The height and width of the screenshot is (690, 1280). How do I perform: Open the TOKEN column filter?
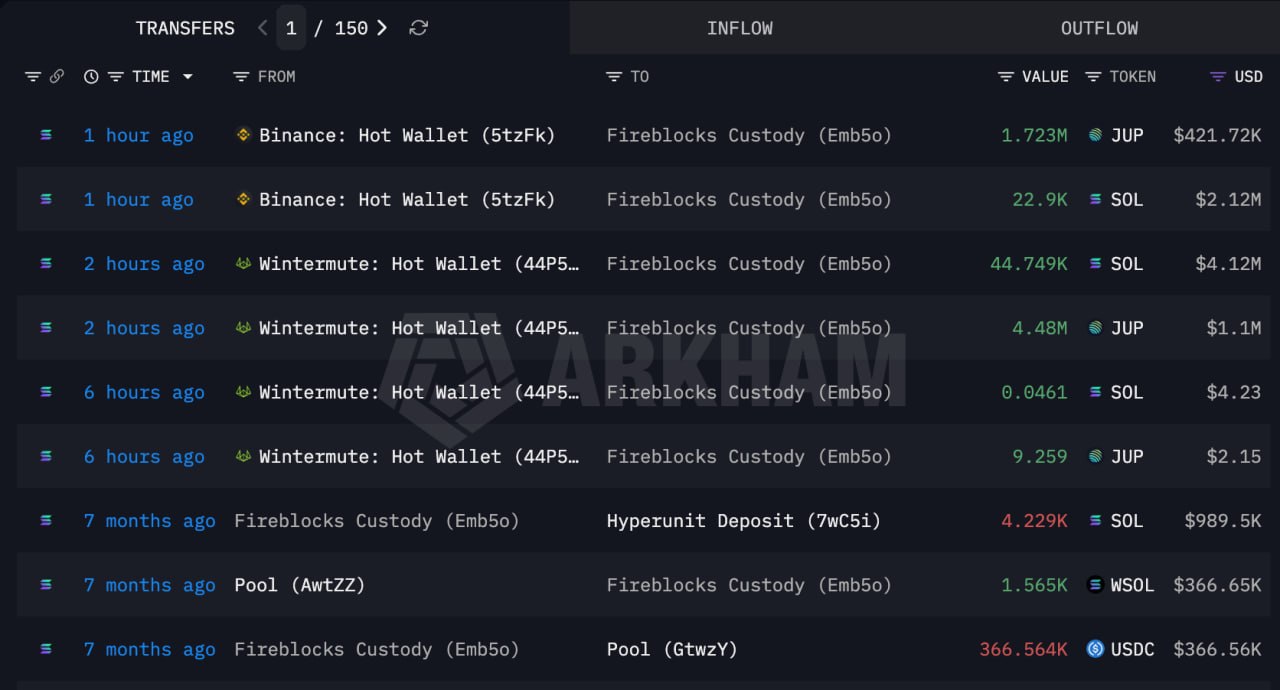(x=1093, y=77)
